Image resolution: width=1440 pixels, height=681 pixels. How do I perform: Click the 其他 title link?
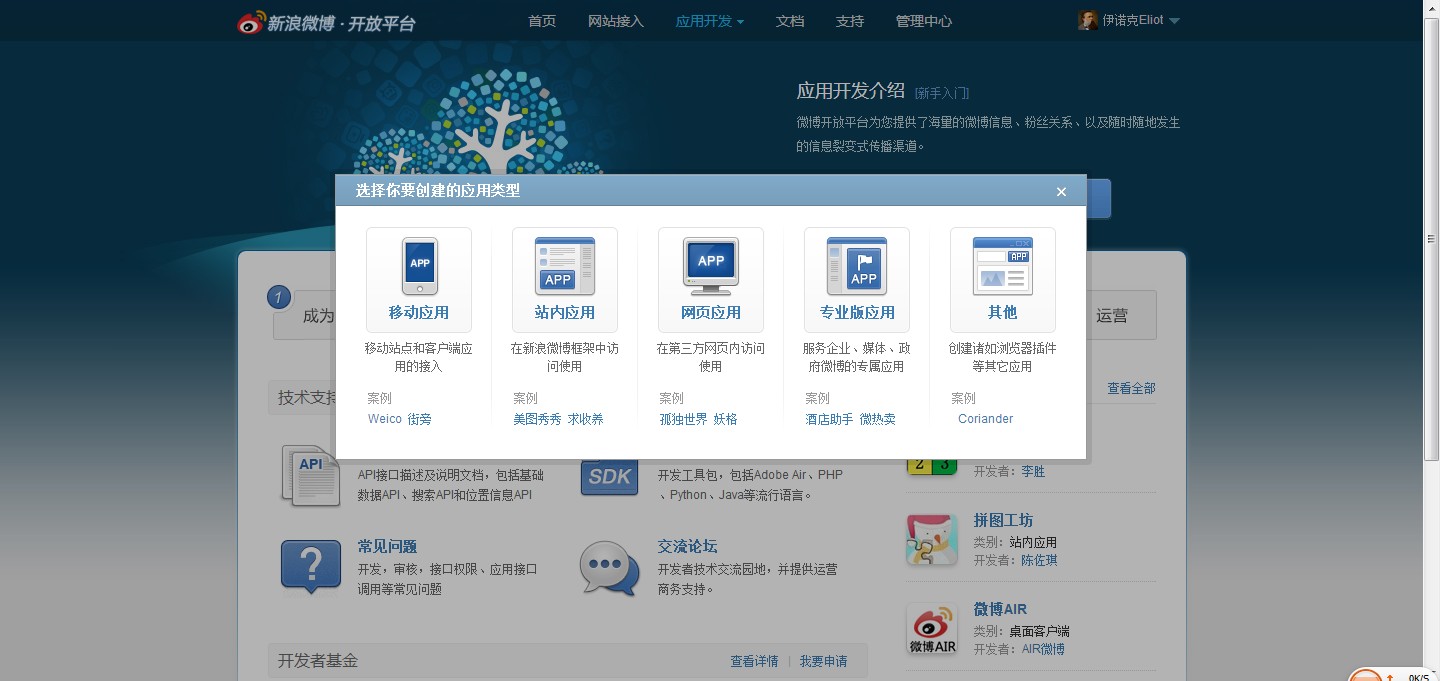(x=1003, y=312)
